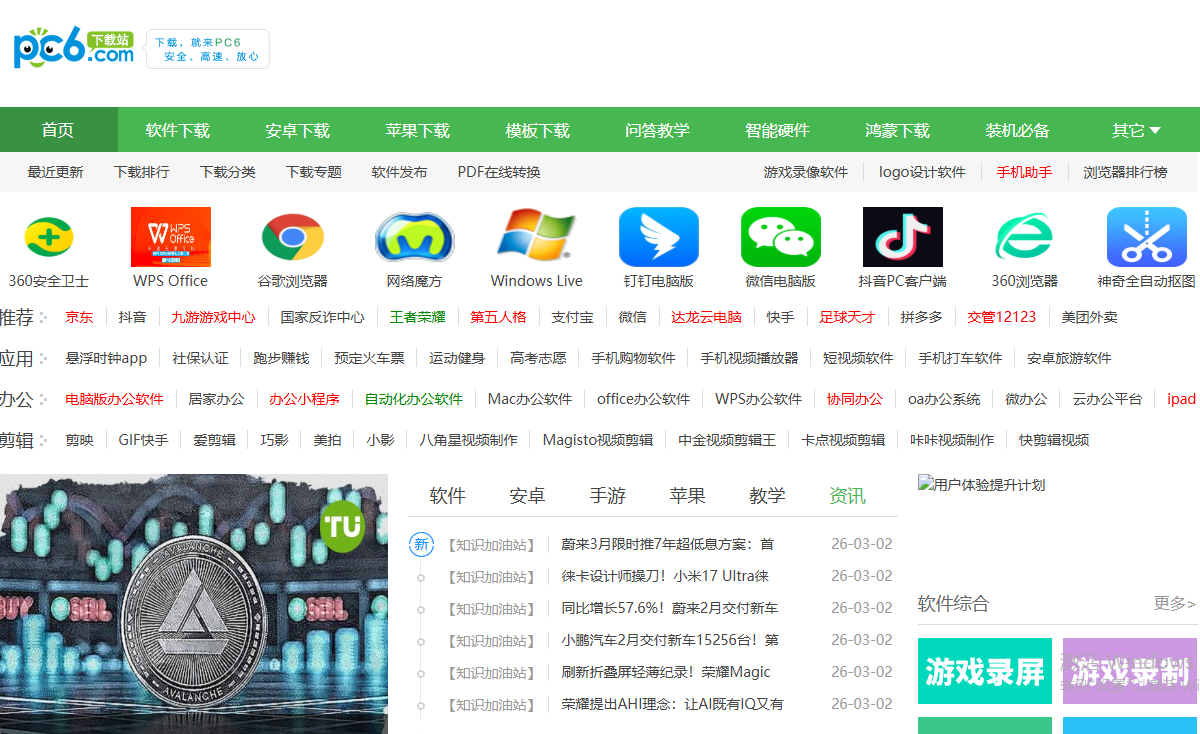Image resolution: width=1200 pixels, height=734 pixels.
Task: Open the 360安全卫士 app icon
Action: pyautogui.click(x=49, y=237)
